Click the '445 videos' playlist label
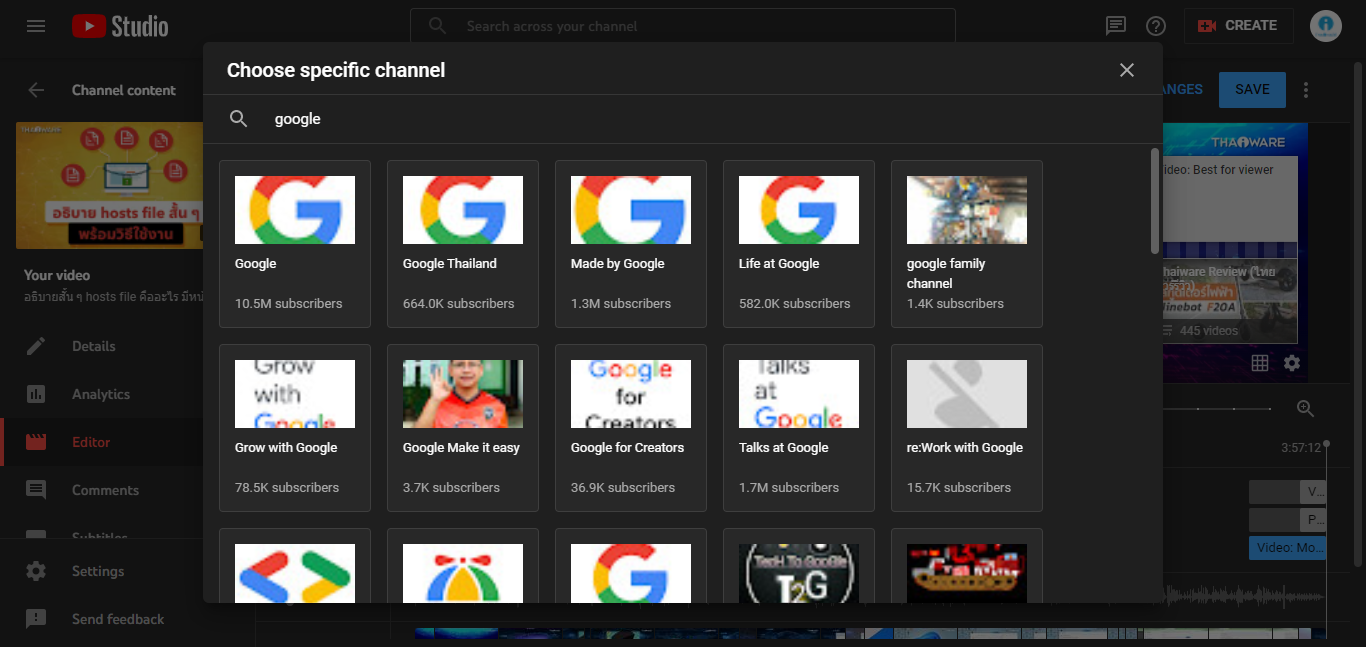1366x647 pixels. coord(1208,331)
